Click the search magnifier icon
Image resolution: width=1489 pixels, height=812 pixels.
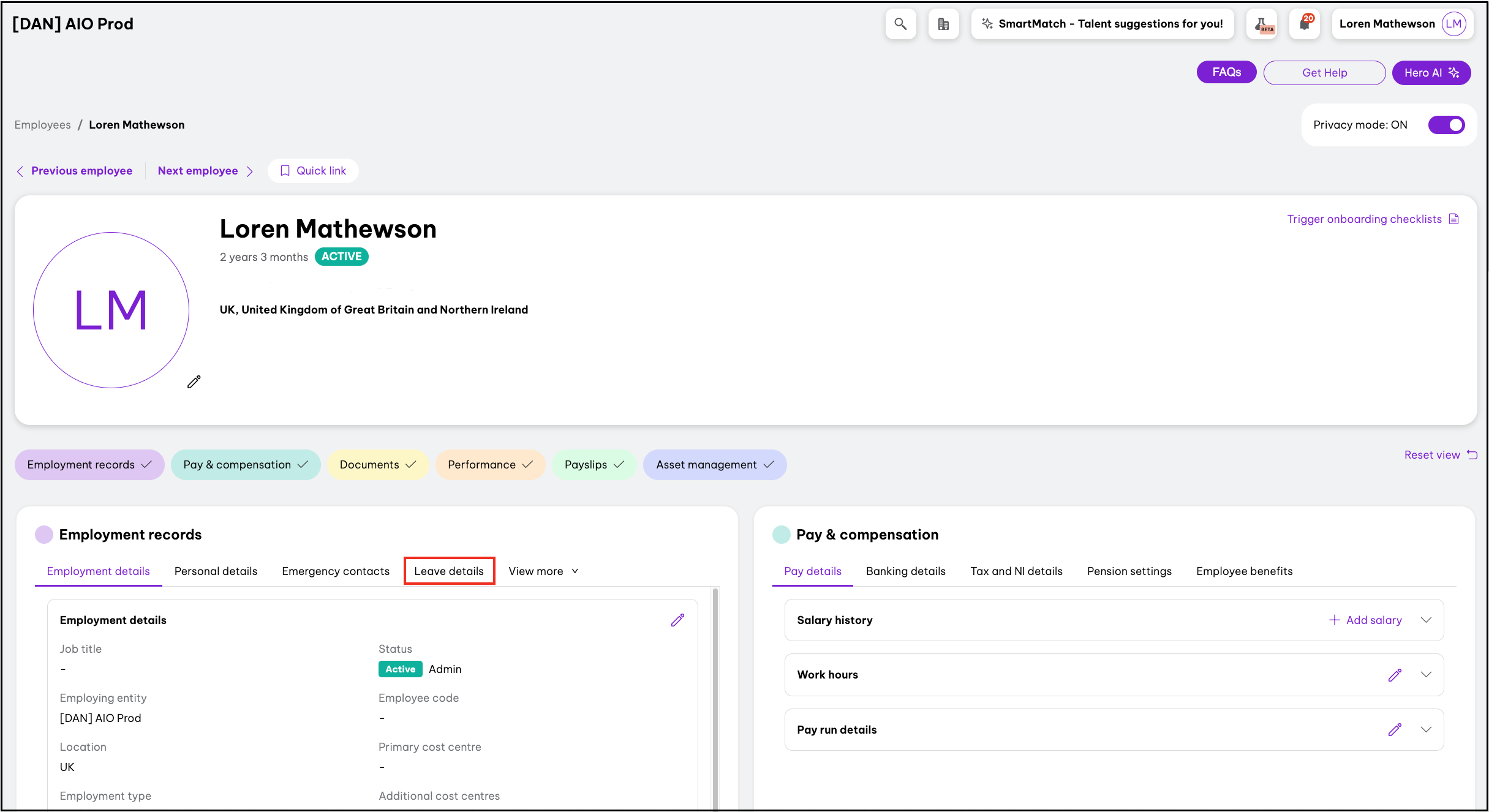(900, 24)
